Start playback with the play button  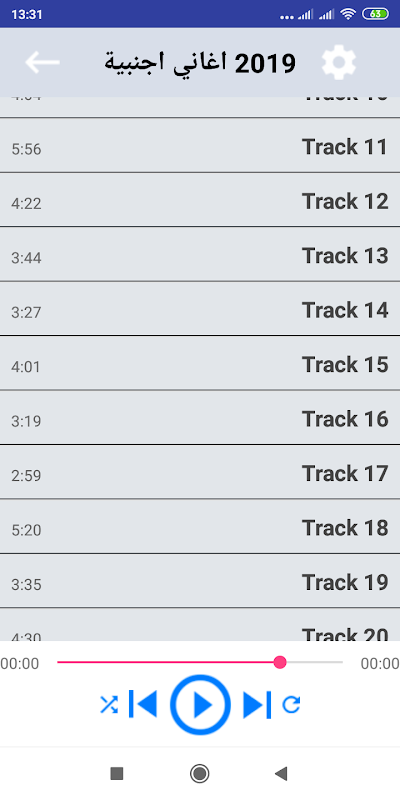(201, 705)
